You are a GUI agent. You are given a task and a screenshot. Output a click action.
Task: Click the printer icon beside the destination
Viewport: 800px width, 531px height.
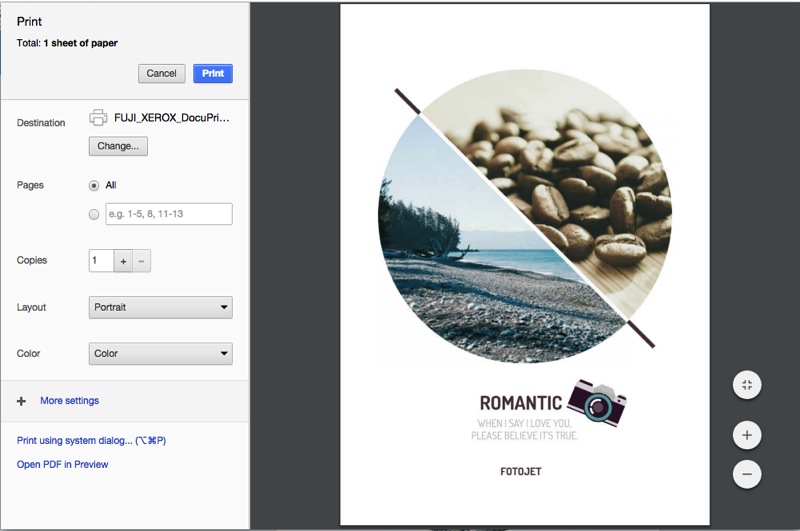coord(98,118)
